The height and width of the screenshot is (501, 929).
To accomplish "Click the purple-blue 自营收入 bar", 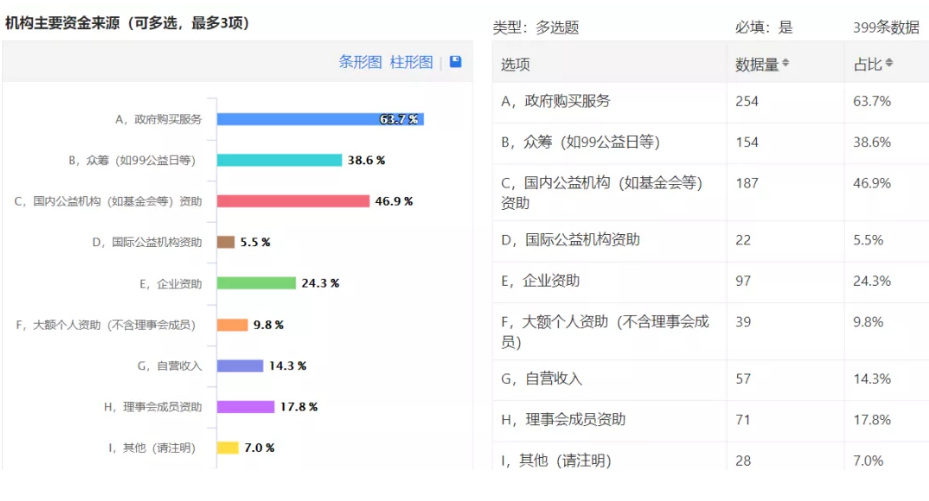I will [240, 366].
